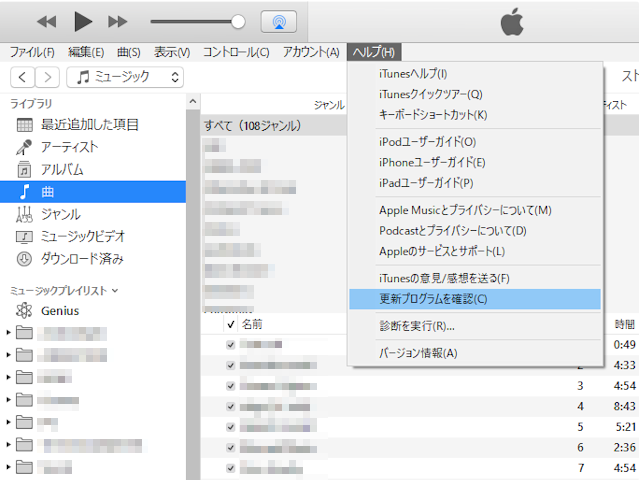Open キーボードショートカット(K) entry
Viewport: 641px width, 480px height.
tap(475, 115)
